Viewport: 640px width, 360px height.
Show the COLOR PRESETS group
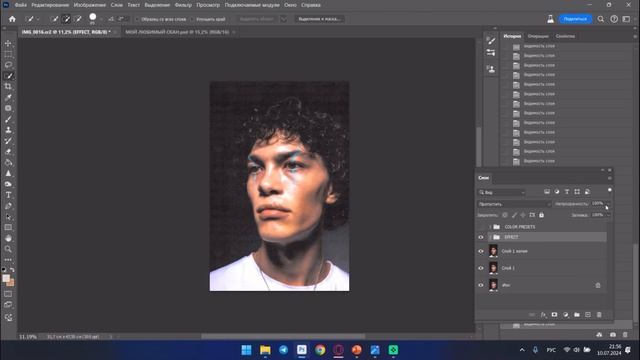[x=481, y=227]
